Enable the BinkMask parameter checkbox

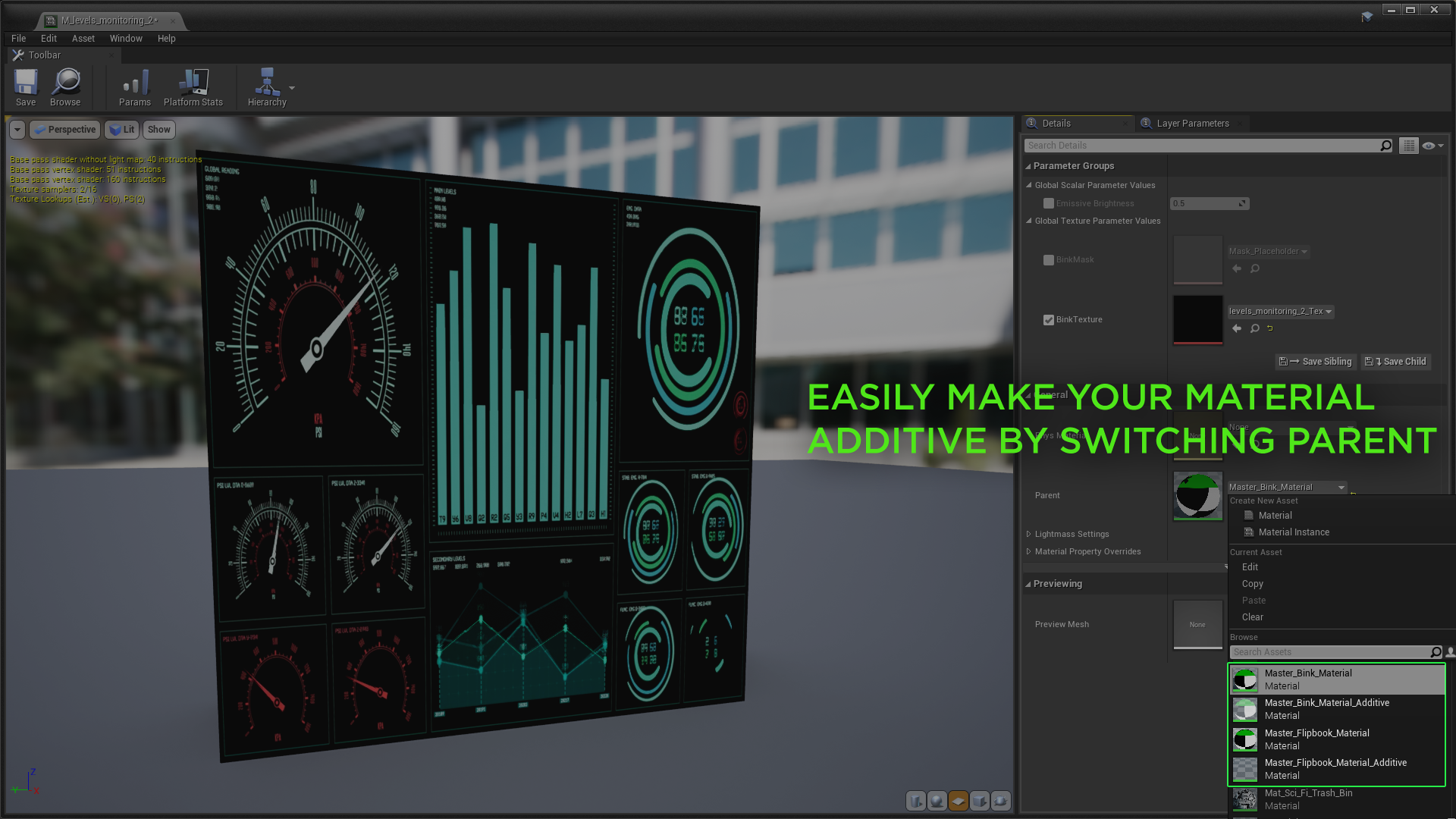(x=1049, y=260)
